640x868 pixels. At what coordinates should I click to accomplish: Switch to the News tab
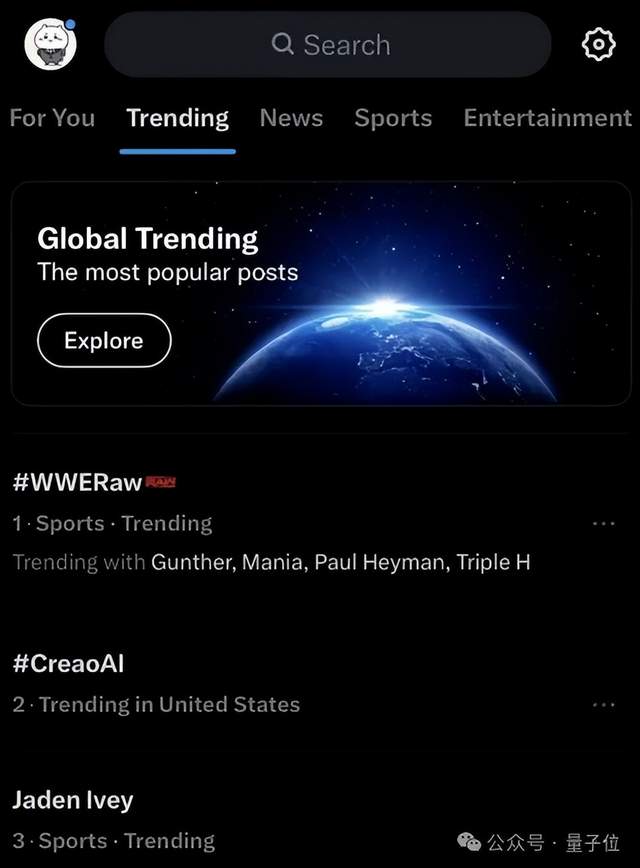(291, 118)
